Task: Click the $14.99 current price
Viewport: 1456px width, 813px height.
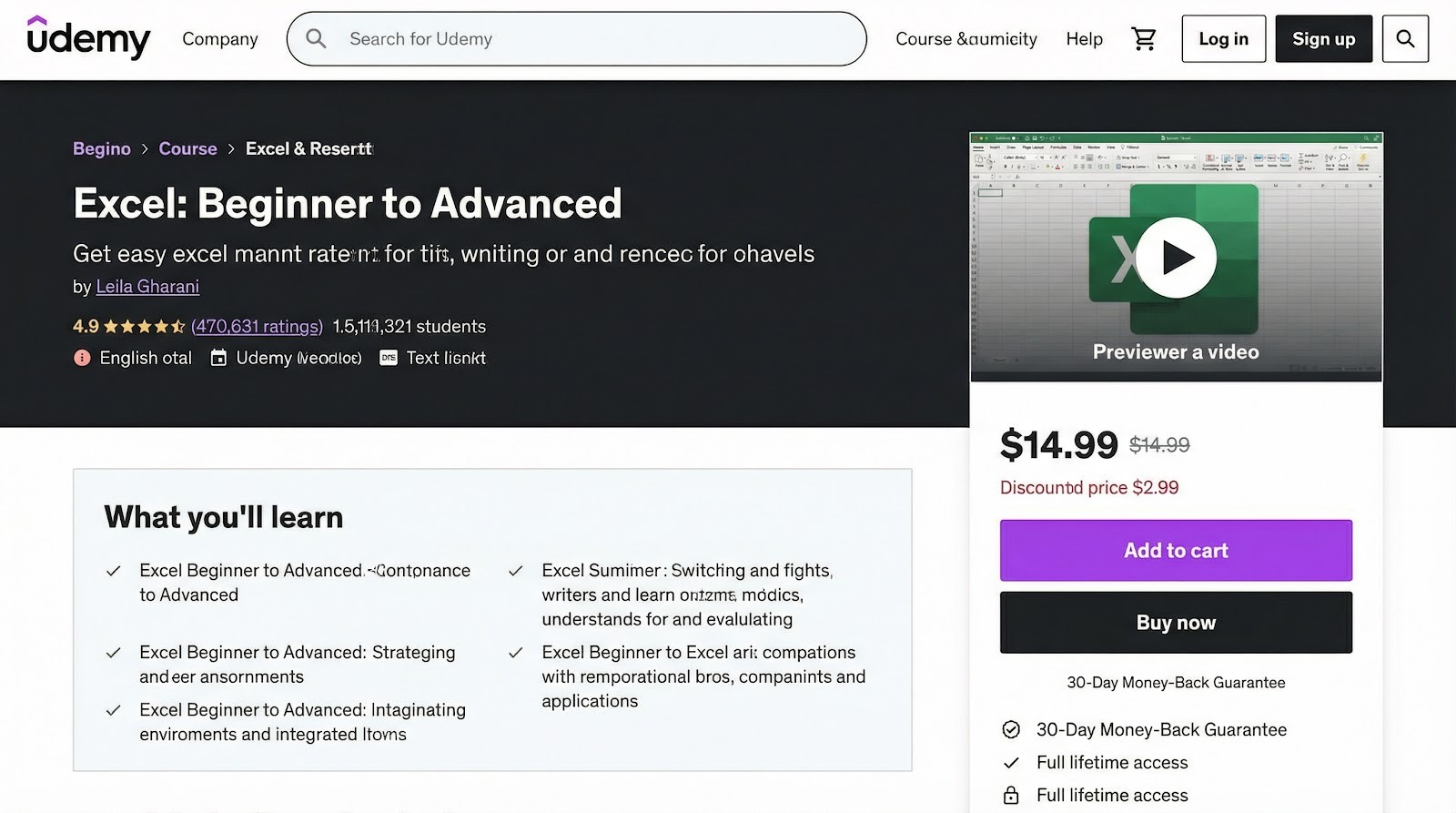Action: [1058, 445]
